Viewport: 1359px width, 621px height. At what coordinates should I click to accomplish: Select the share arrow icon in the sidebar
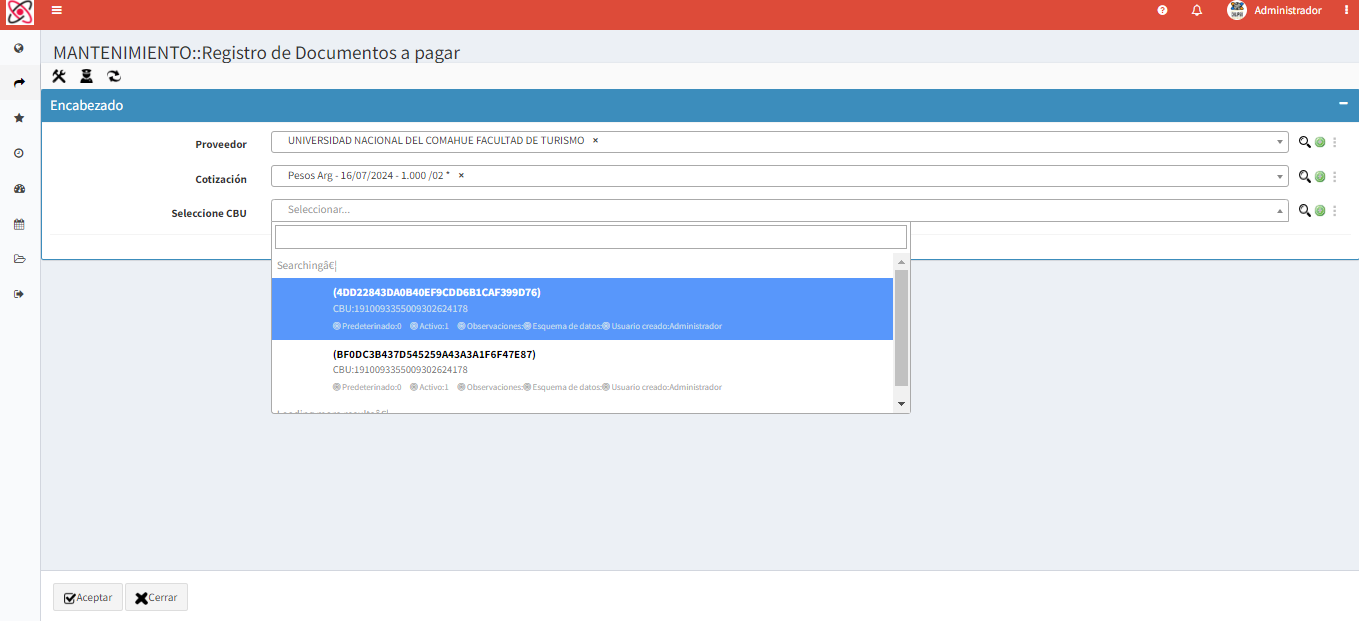click(x=19, y=83)
